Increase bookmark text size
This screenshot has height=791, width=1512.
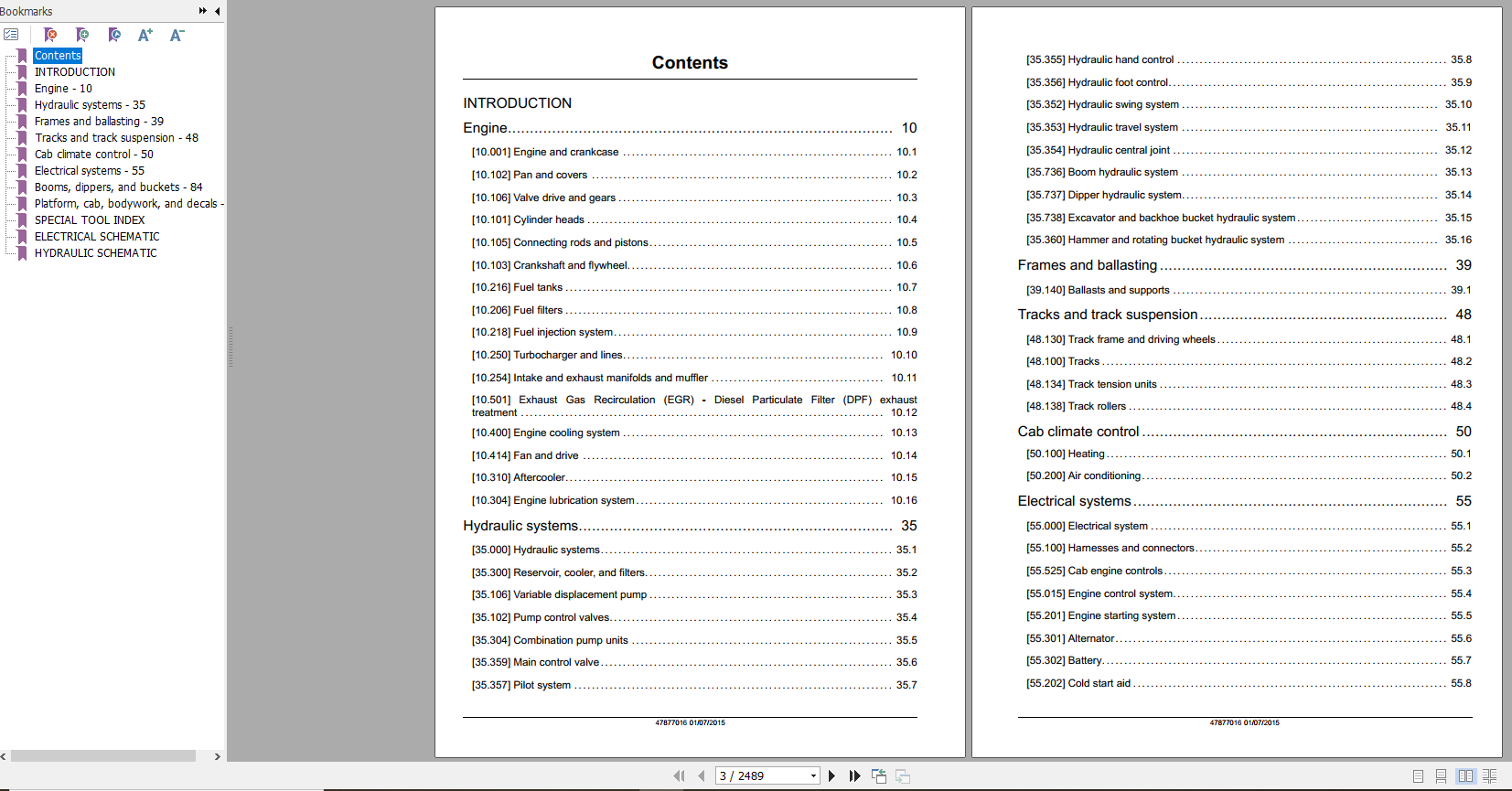pyautogui.click(x=145, y=35)
